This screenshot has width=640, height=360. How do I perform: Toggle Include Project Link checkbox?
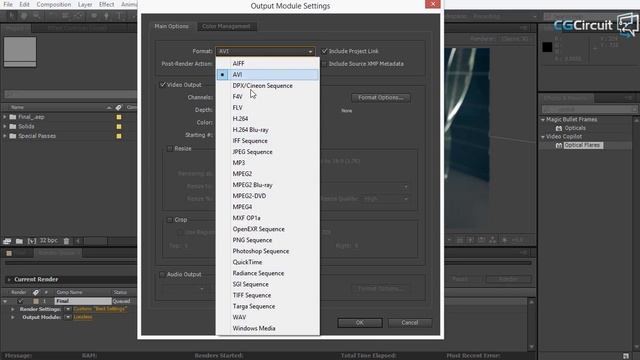click(324, 51)
